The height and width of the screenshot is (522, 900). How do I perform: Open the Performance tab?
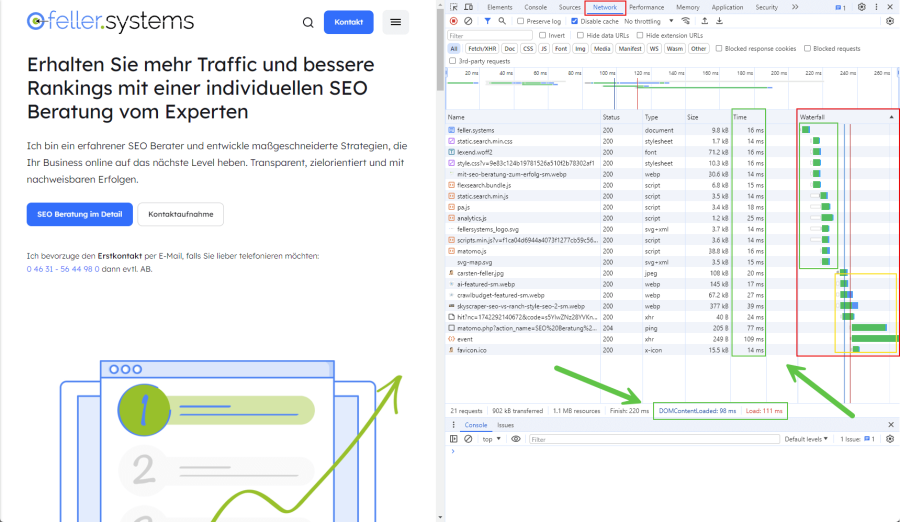pos(646,7)
